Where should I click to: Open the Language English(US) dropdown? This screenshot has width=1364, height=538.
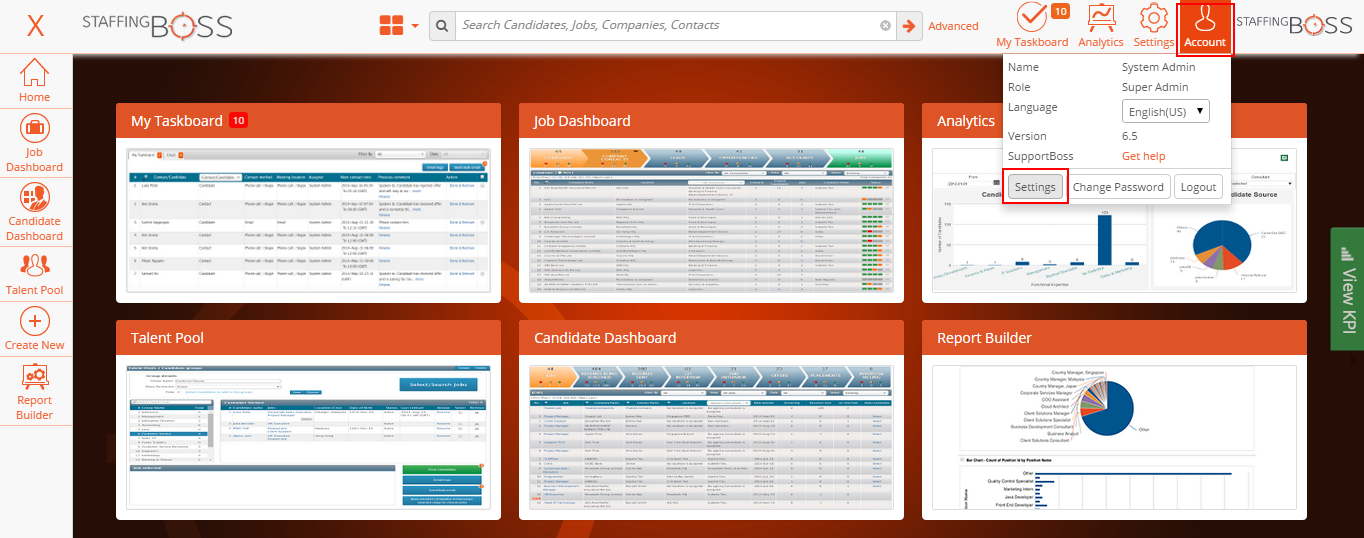point(1166,111)
